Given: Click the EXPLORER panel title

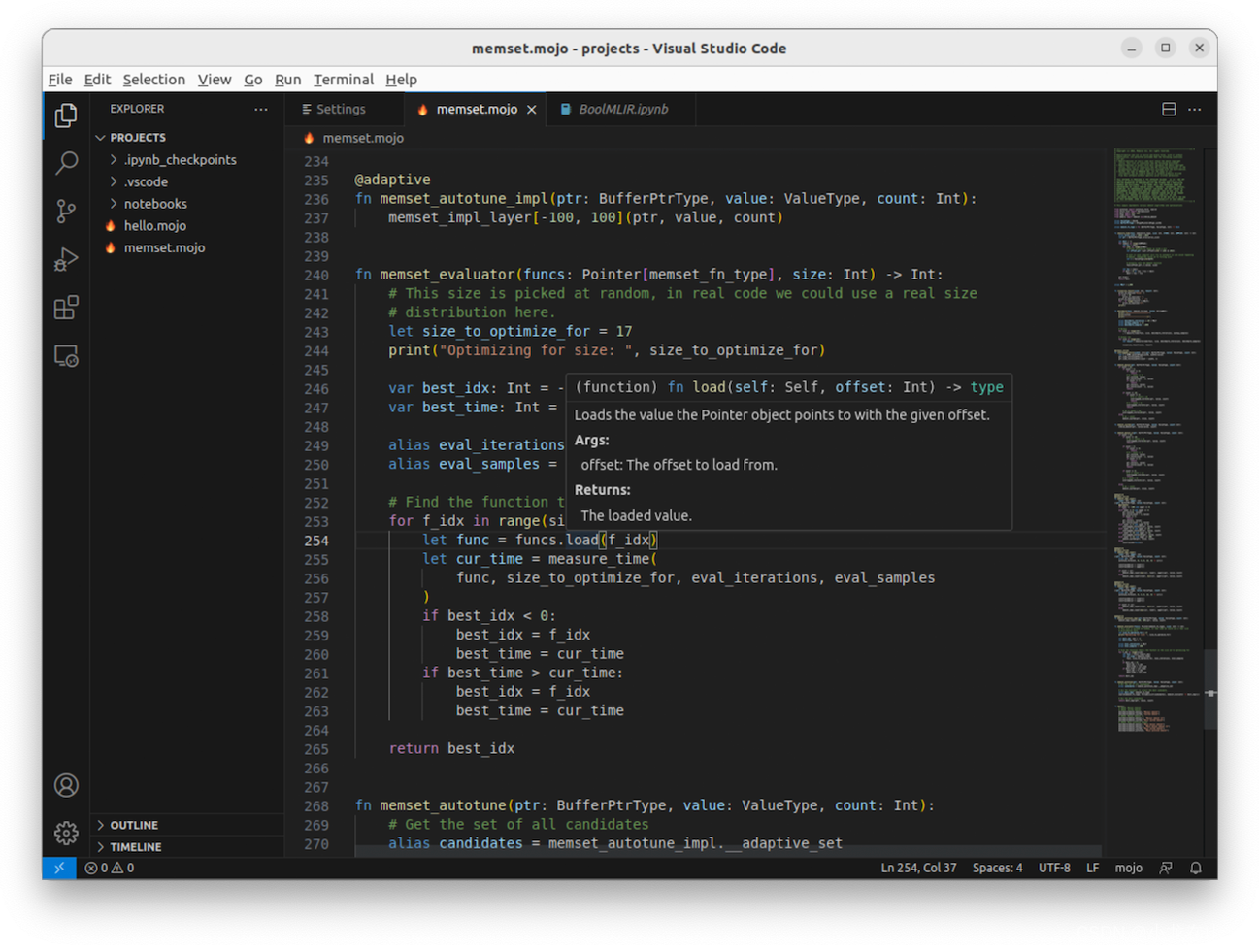Looking at the screenshot, I should [137, 109].
